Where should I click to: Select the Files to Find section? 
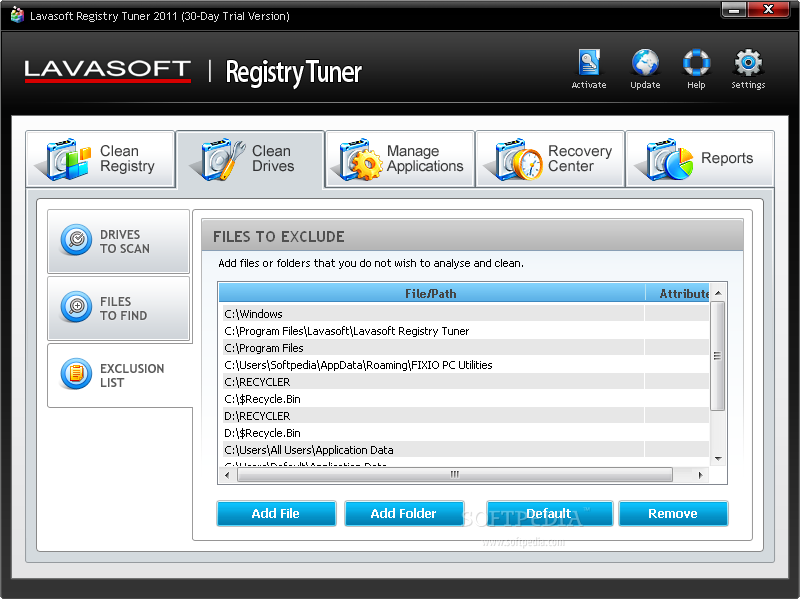(x=118, y=308)
